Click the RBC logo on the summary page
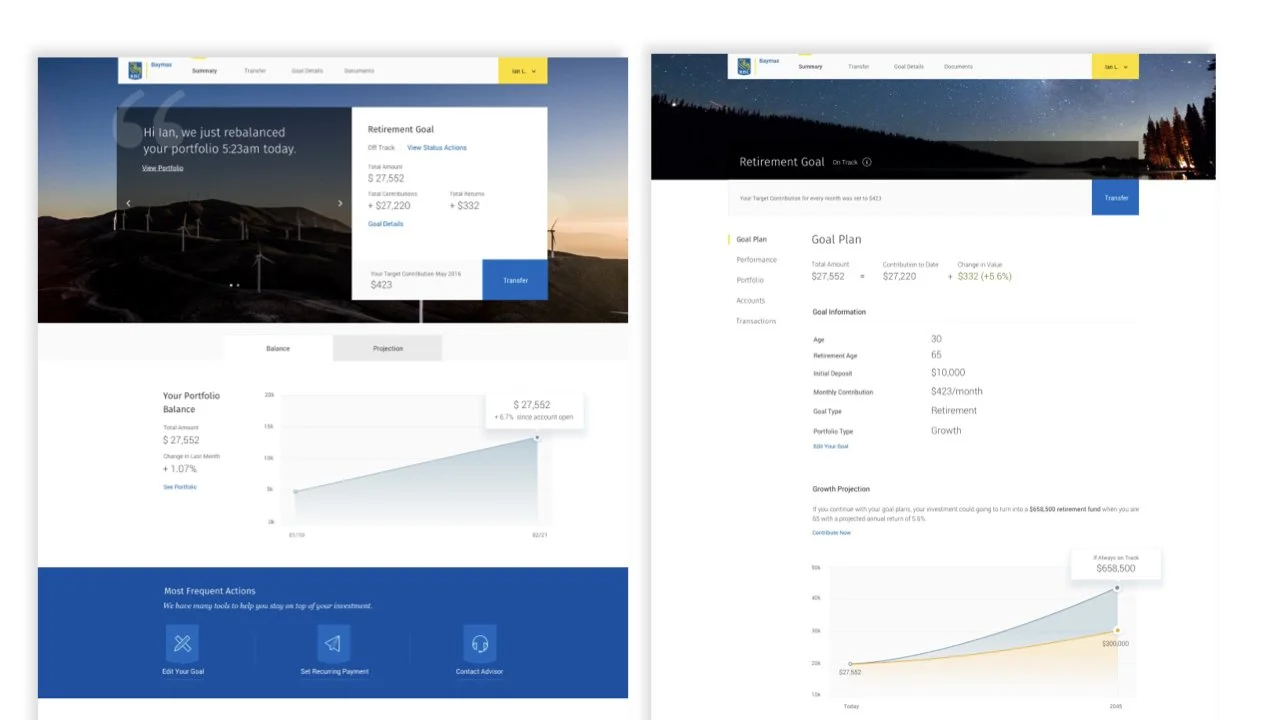This screenshot has width=1280, height=720. [x=135, y=70]
